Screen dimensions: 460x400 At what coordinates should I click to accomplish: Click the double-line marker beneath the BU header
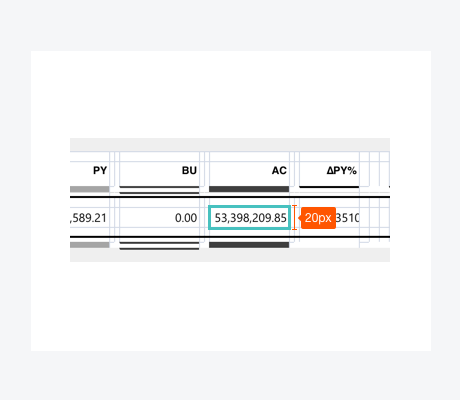pos(159,190)
